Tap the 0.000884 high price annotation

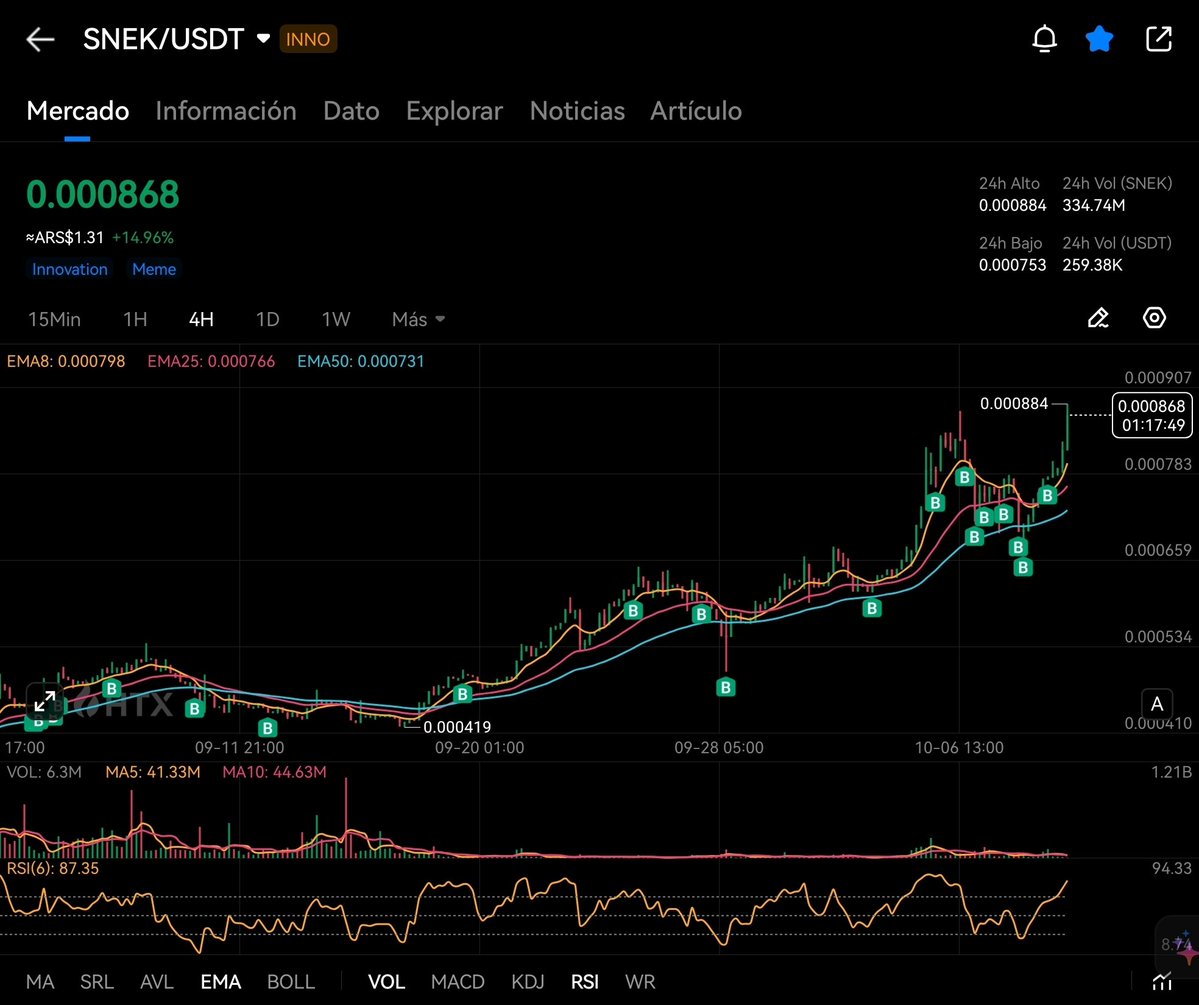point(1014,403)
